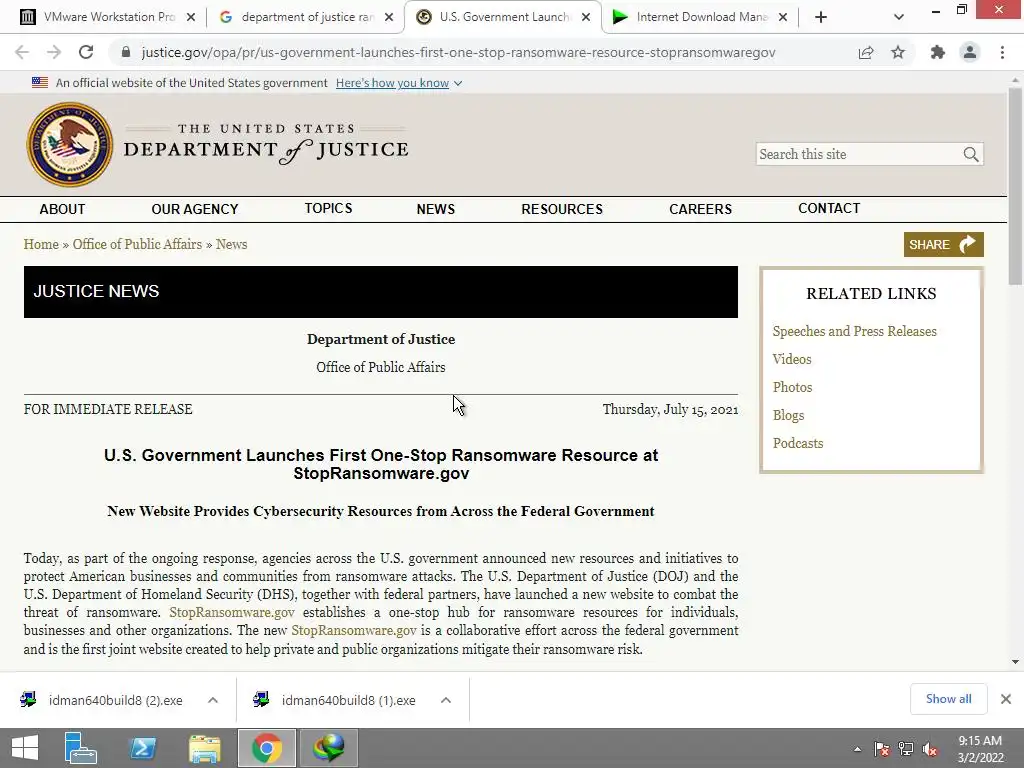Switch to the Internet Download Manager tab
The height and width of the screenshot is (768, 1024).
[699, 18]
